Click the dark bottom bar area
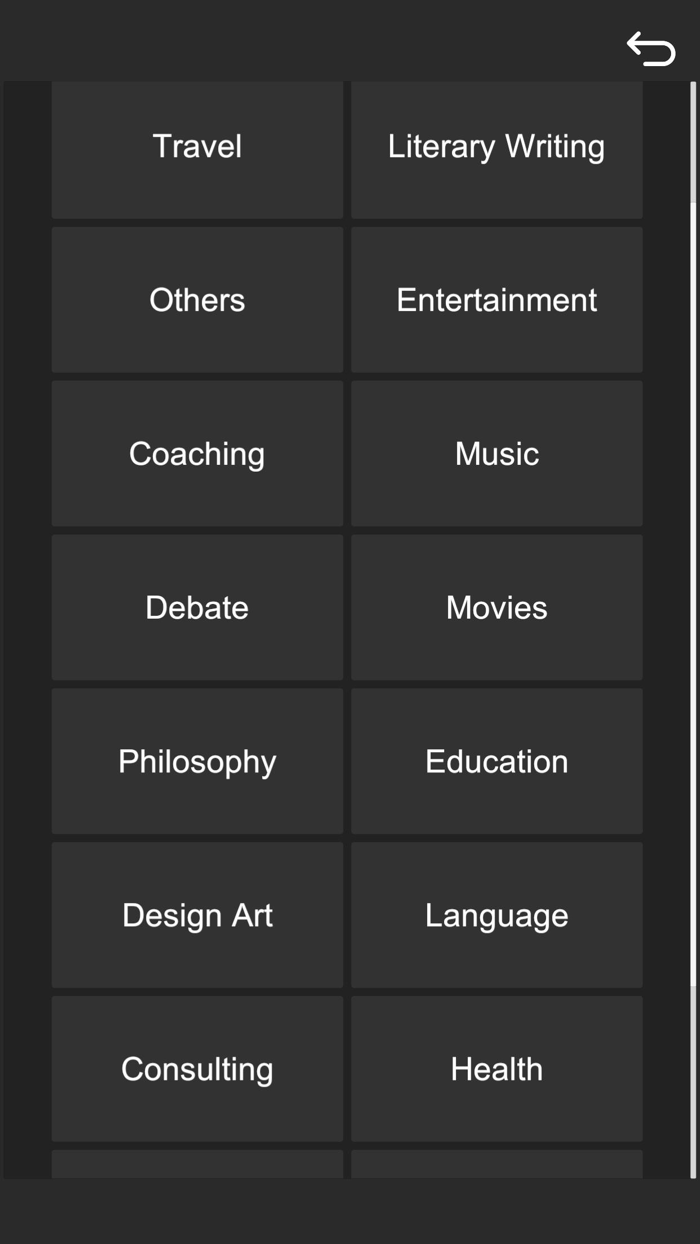Image resolution: width=700 pixels, height=1244 pixels. tap(350, 1211)
